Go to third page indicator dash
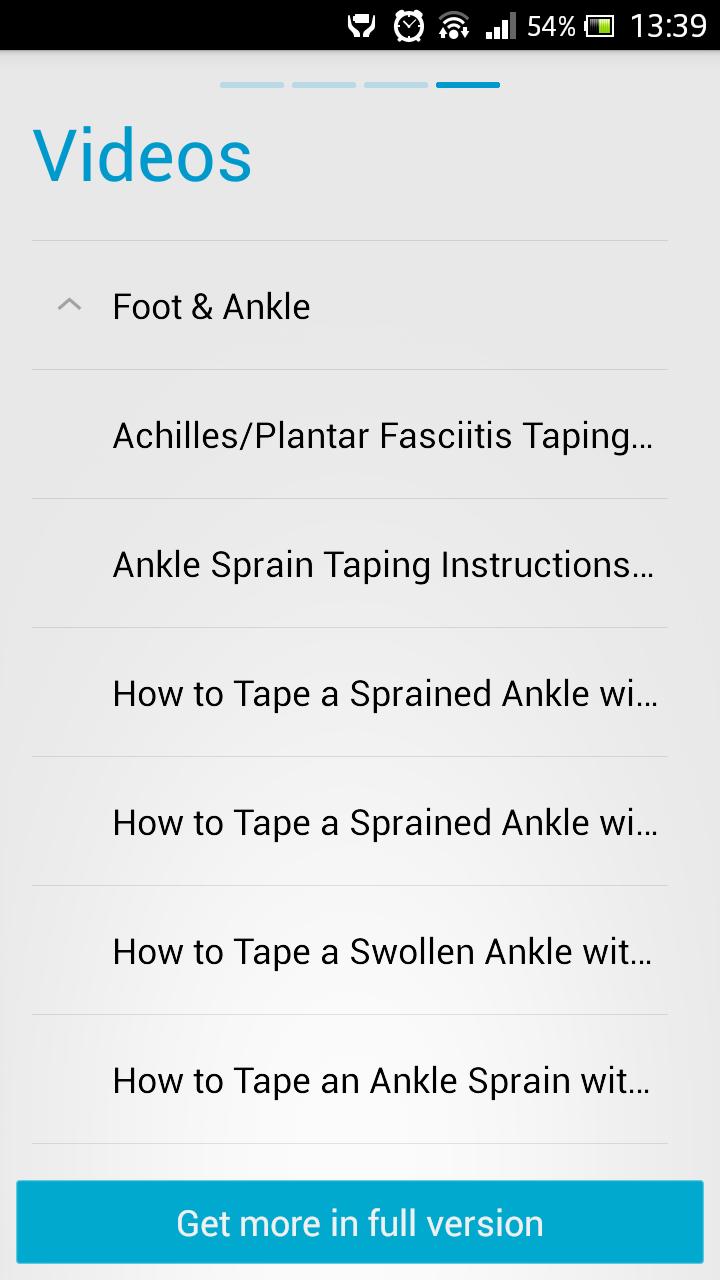720x1280 pixels. pos(396,85)
